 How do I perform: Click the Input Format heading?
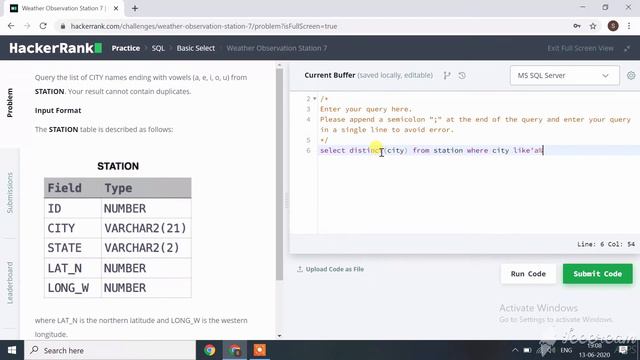coord(58,111)
